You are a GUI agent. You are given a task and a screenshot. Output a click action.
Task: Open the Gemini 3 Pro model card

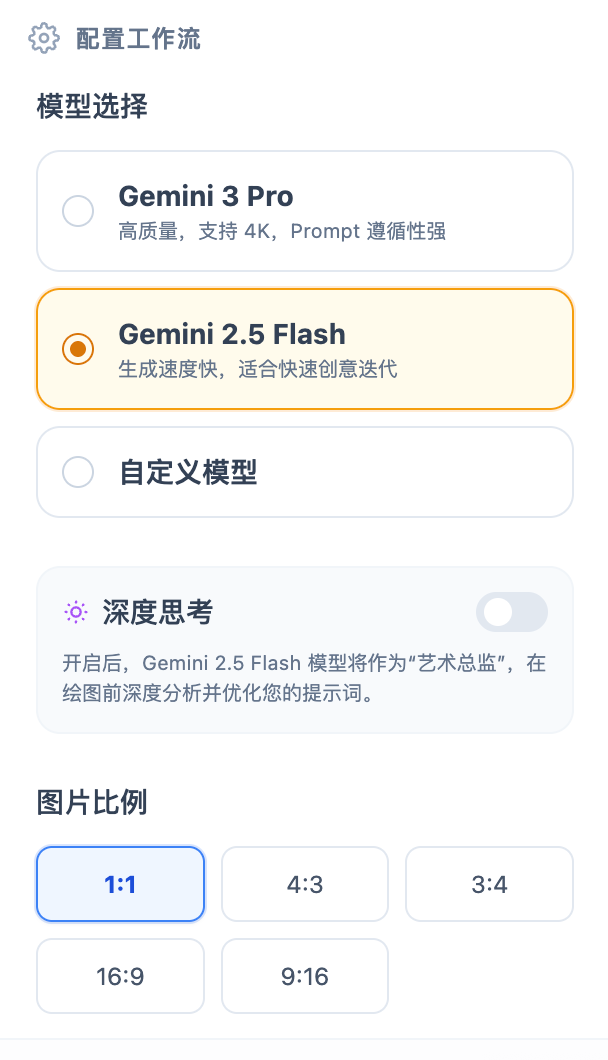coord(304,211)
